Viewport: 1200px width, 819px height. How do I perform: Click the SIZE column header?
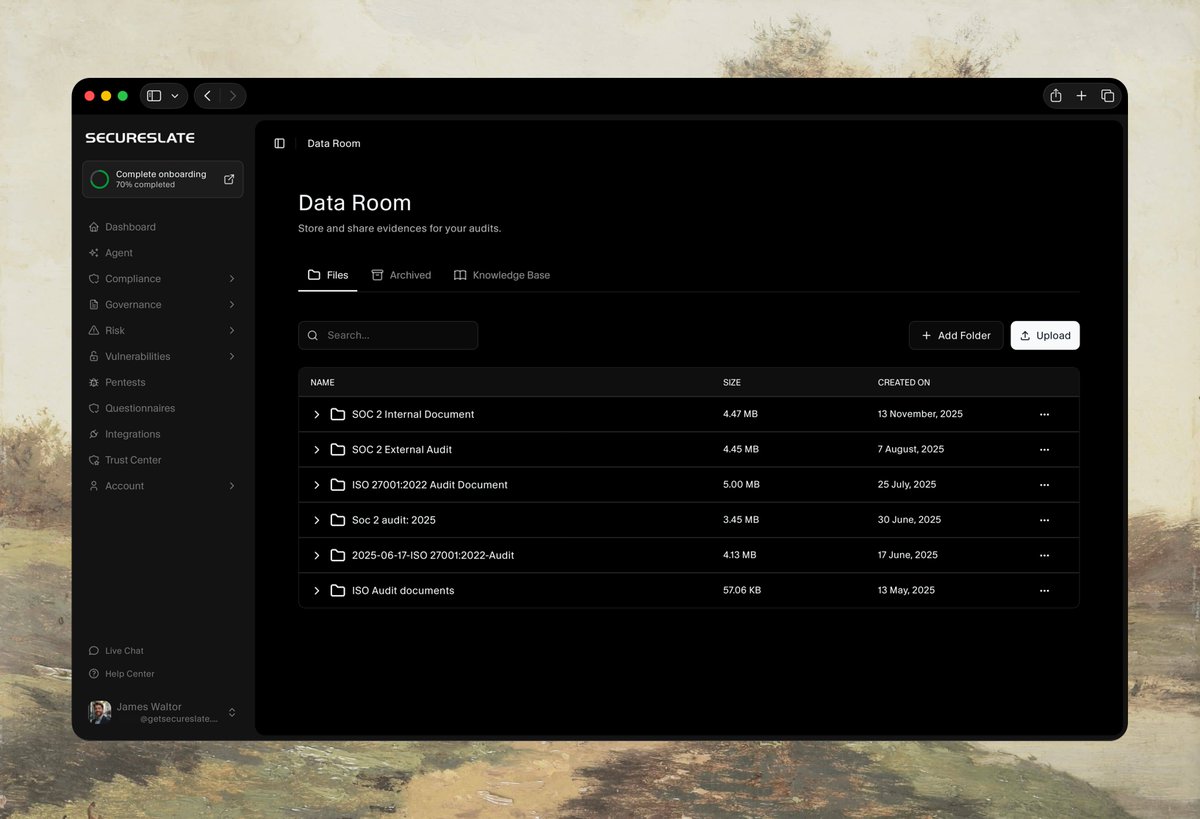click(732, 383)
